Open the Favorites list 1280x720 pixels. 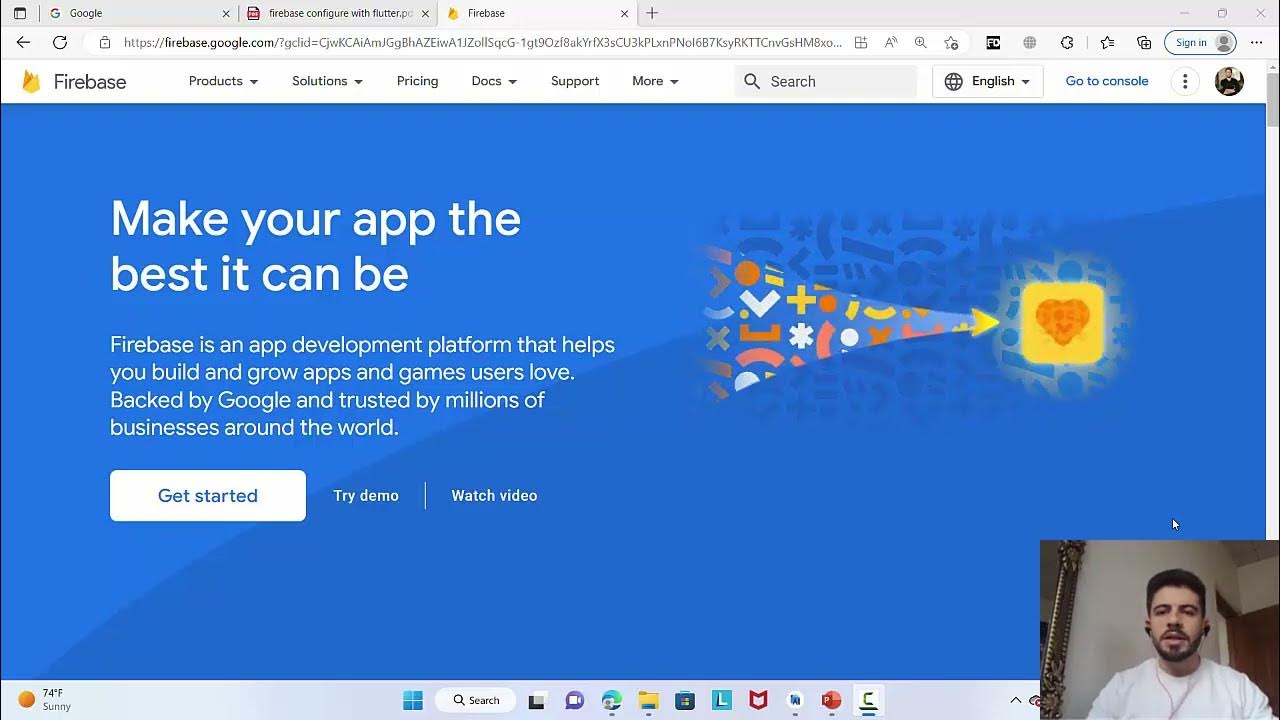pos(1107,42)
